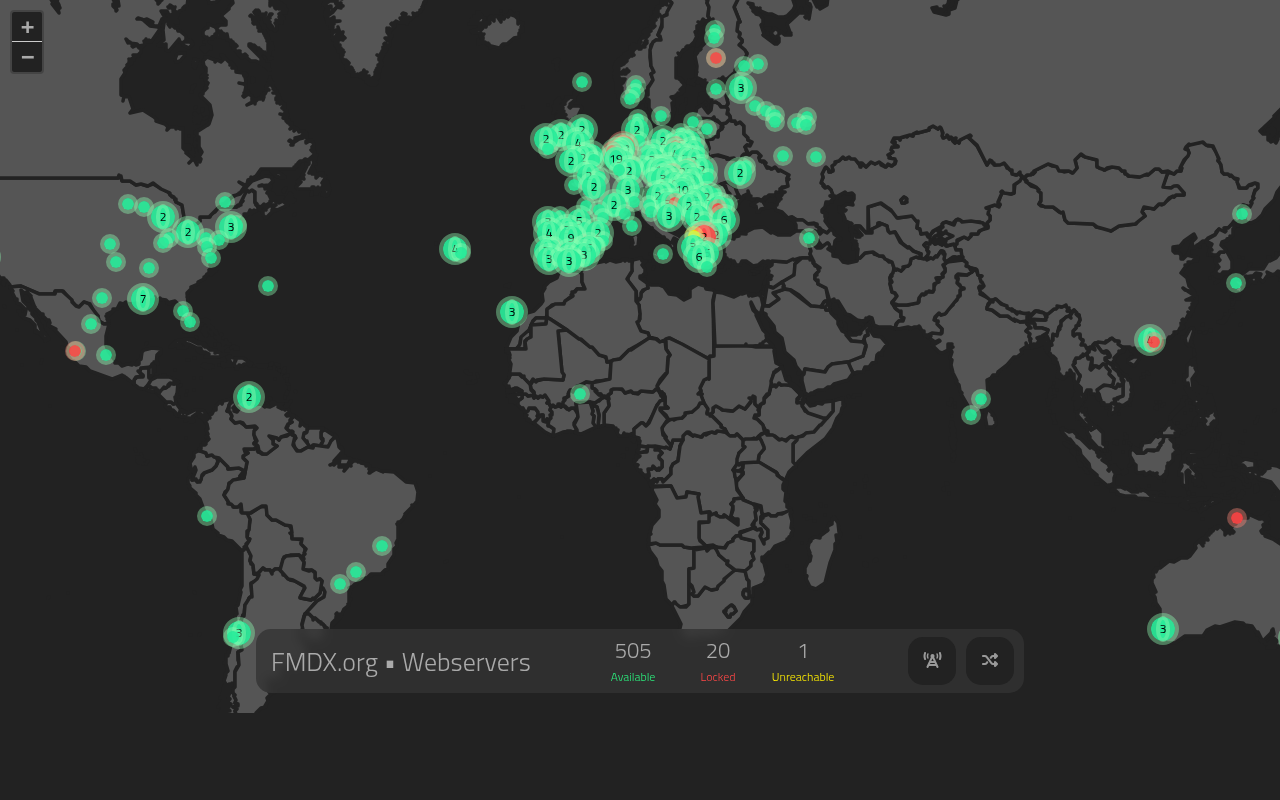The height and width of the screenshot is (800, 1280).
Task: Select the green marker near Bermuda
Action: click(268, 286)
